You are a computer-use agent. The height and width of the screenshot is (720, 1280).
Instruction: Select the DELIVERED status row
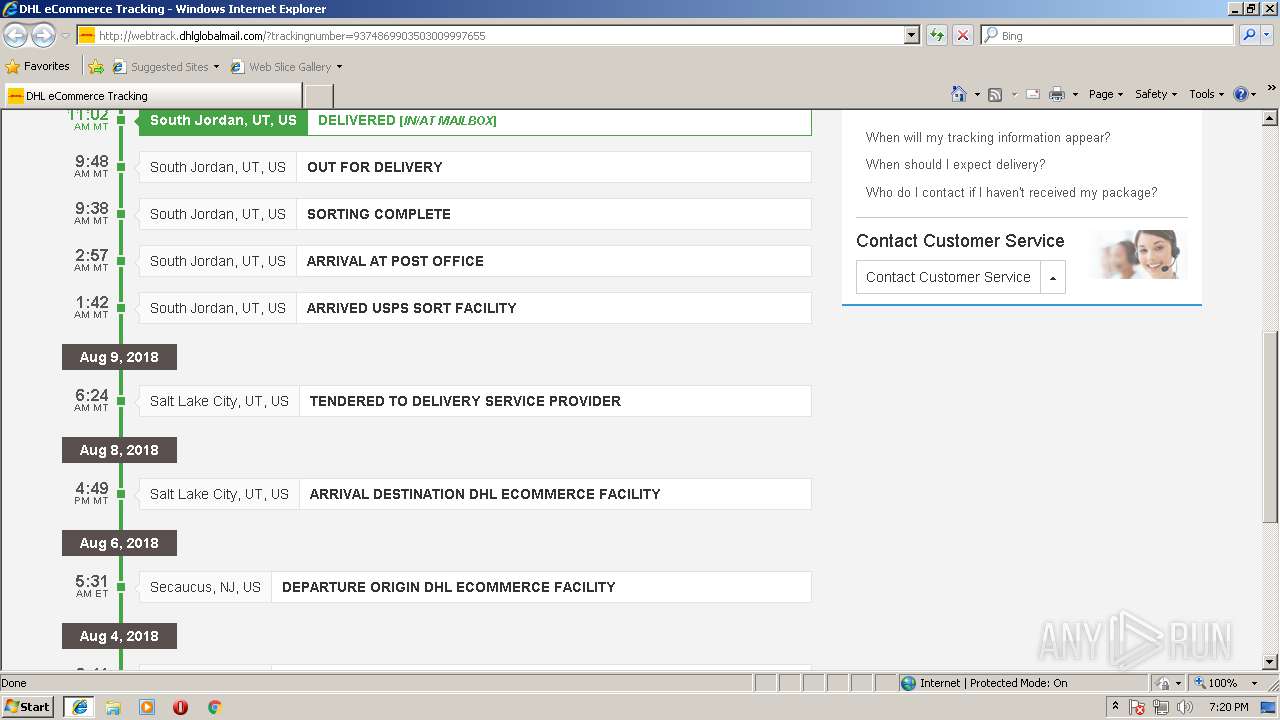pos(475,120)
